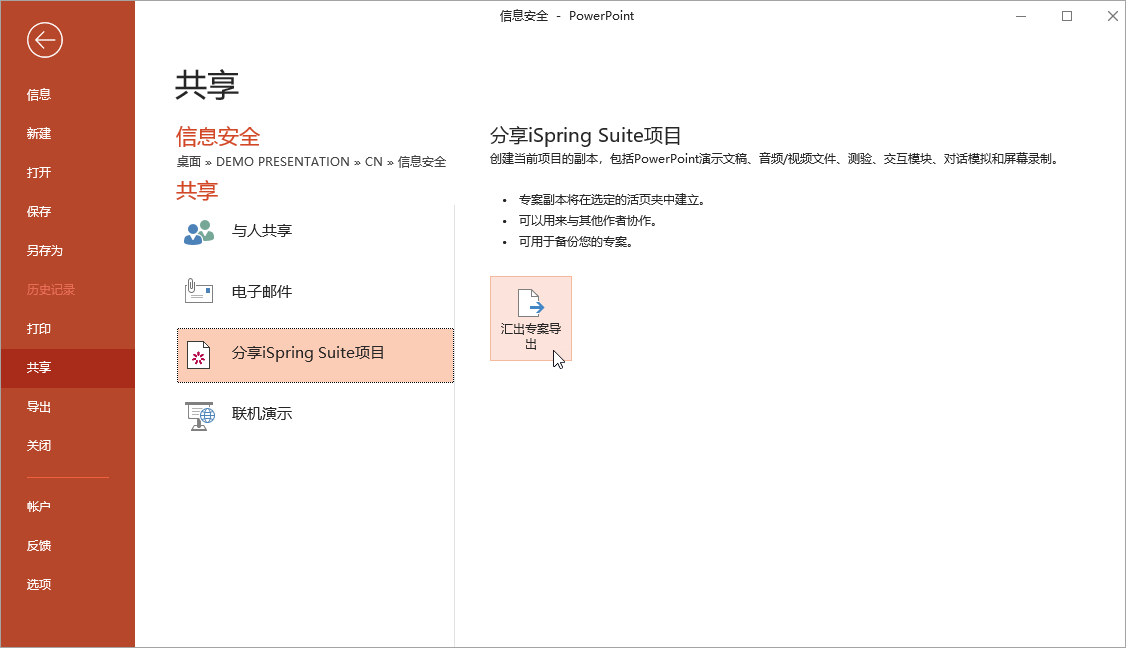Open the 帐户 page
1126x648 pixels.
point(39,506)
